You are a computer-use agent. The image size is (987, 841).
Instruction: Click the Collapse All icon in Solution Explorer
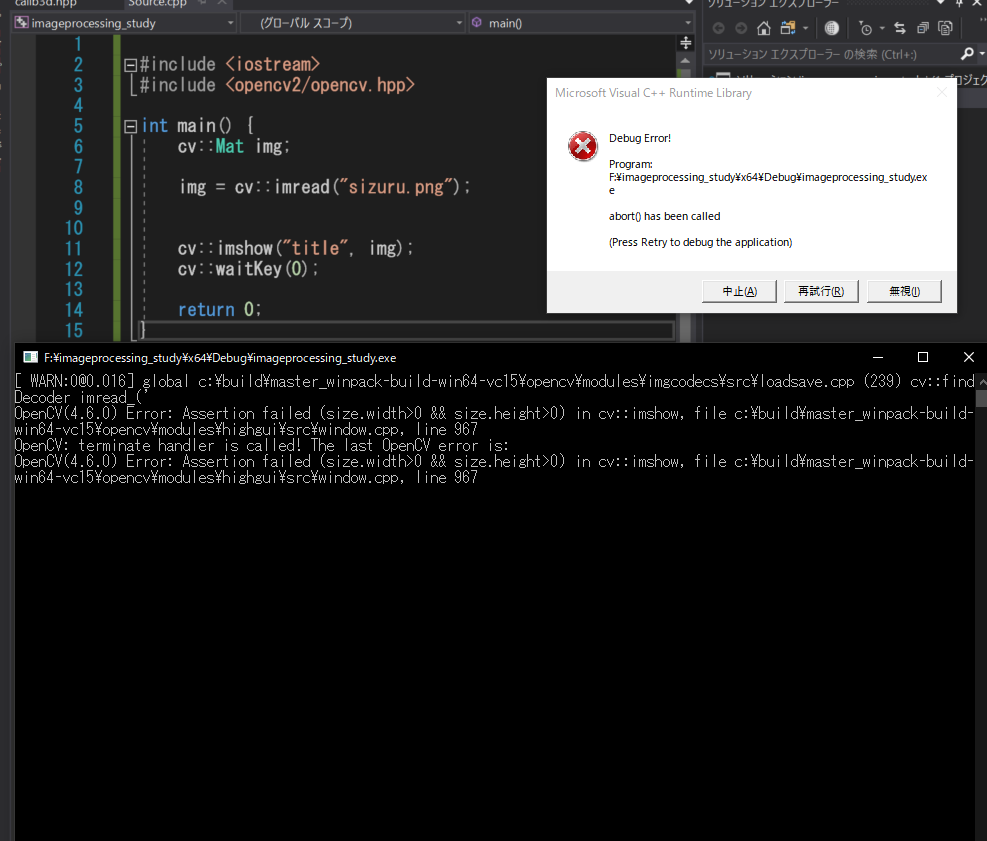[x=922, y=28]
